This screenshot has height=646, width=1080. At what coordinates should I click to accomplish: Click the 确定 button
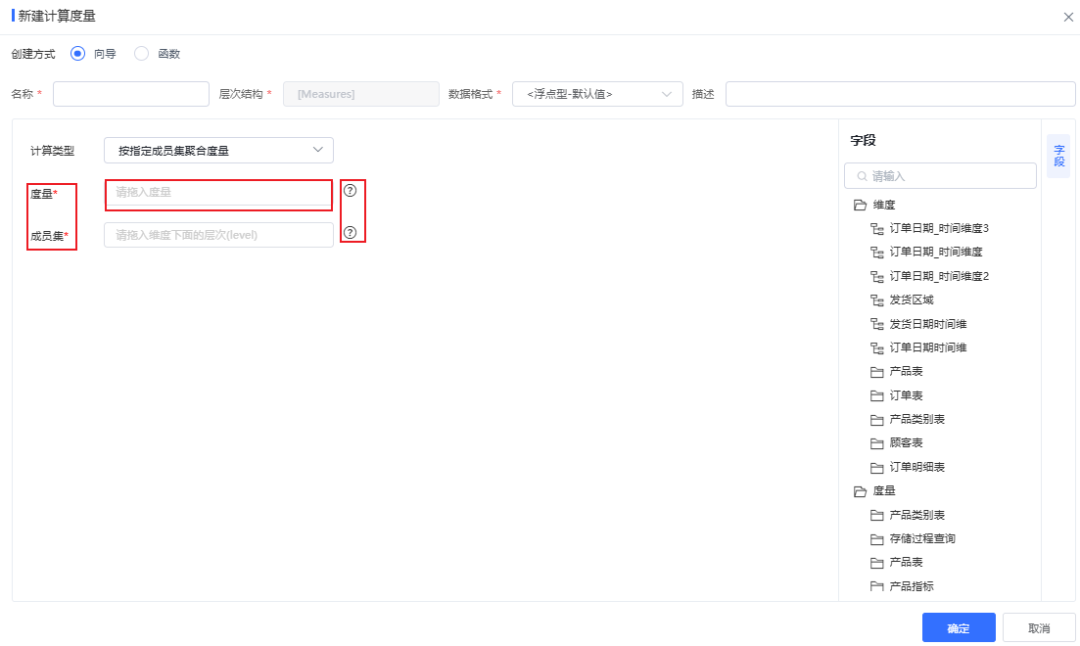pos(959,627)
